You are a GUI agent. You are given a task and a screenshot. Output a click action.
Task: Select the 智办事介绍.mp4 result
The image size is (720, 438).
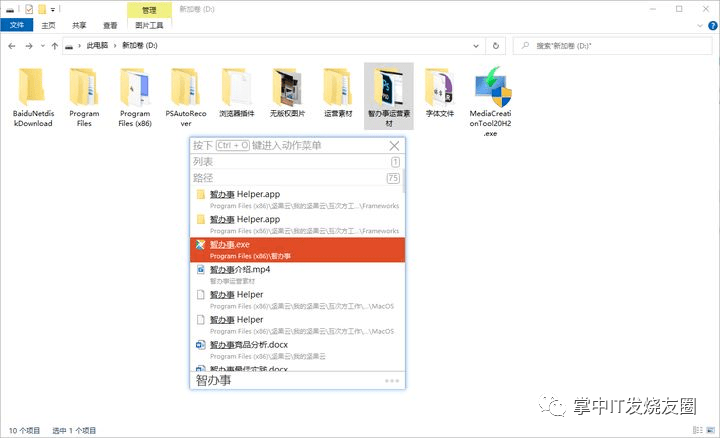point(298,275)
